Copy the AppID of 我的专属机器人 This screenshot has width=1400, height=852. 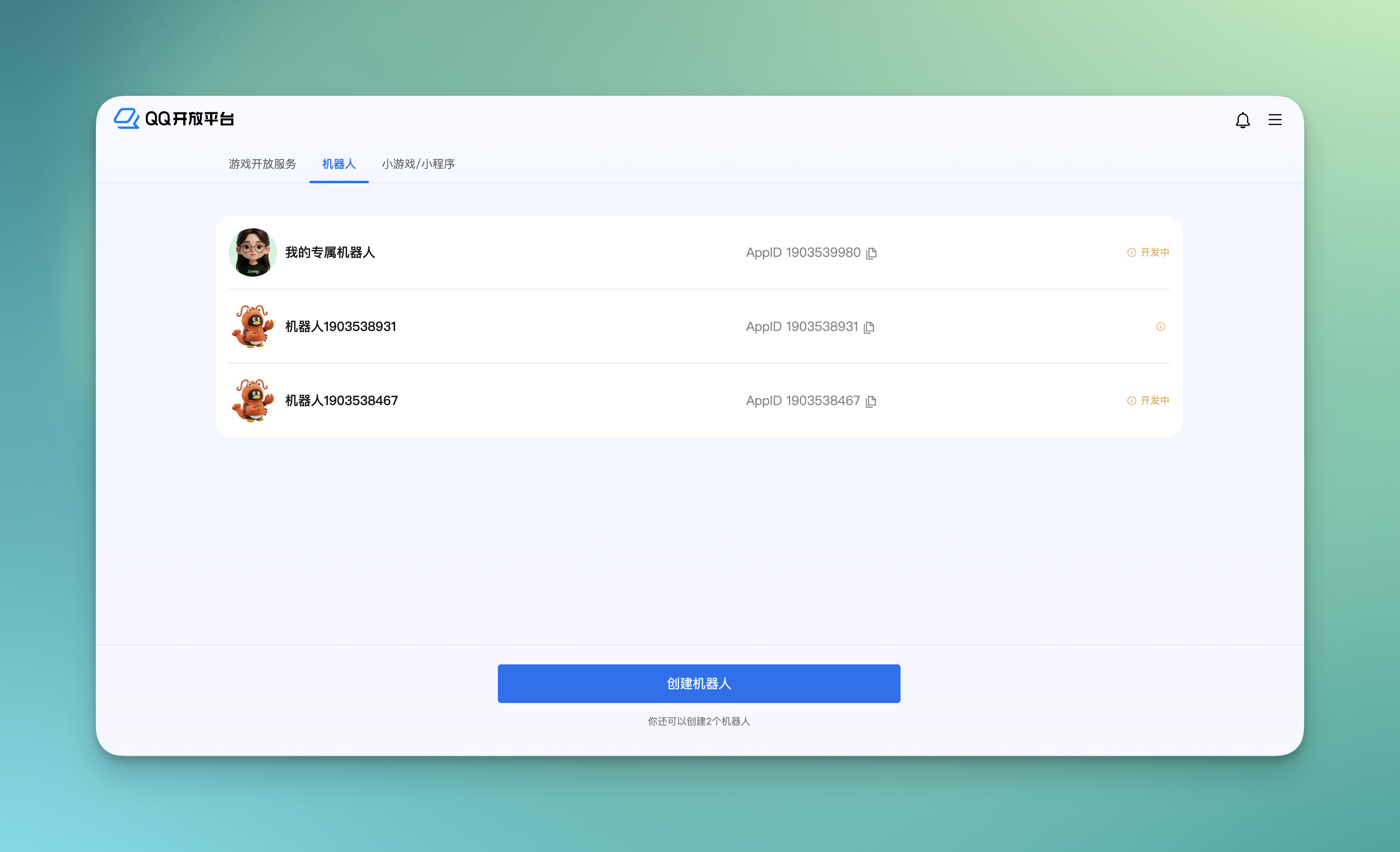click(x=872, y=253)
